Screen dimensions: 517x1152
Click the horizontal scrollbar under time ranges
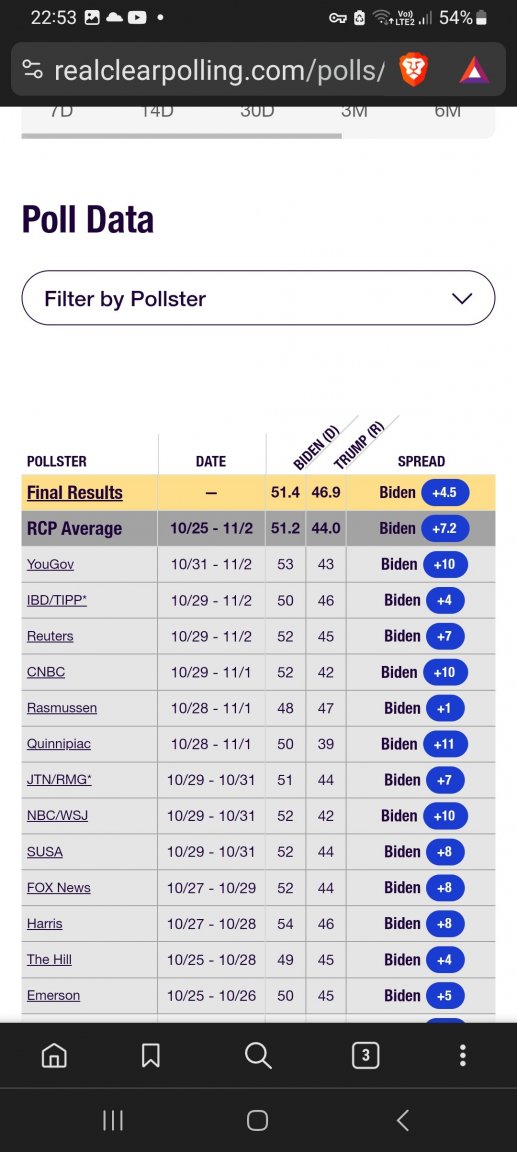pos(181,136)
